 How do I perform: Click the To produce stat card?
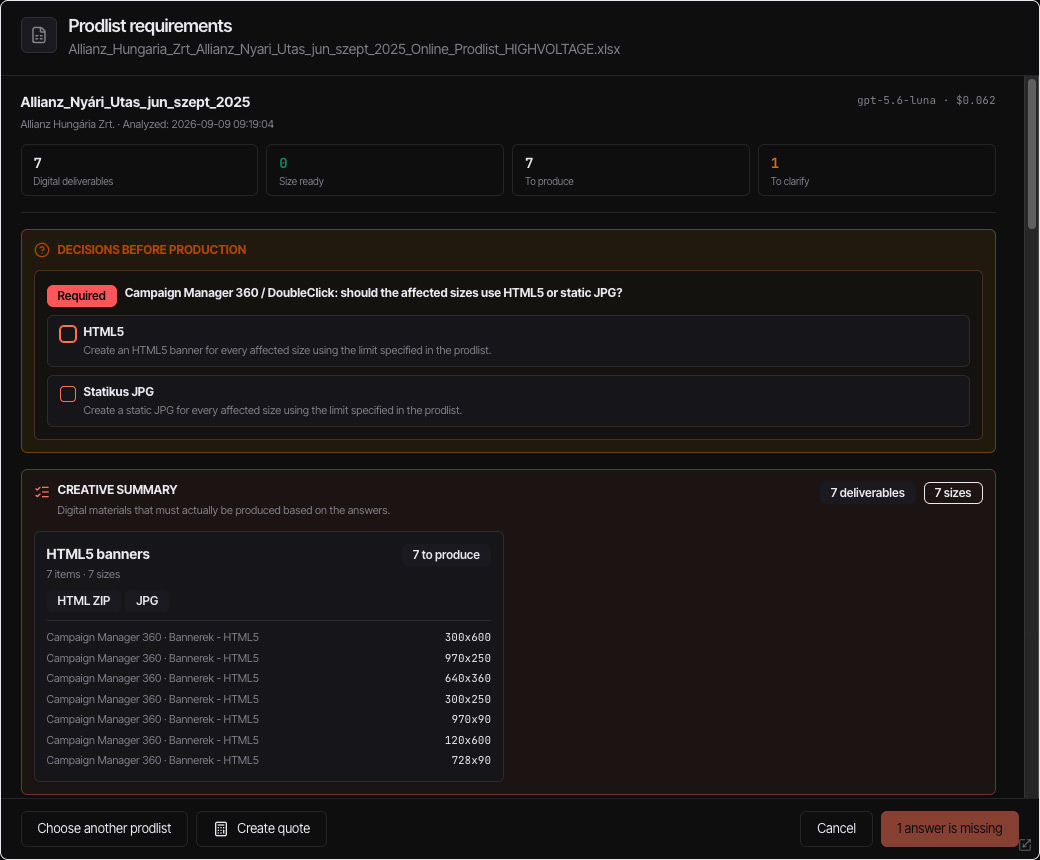click(x=631, y=170)
